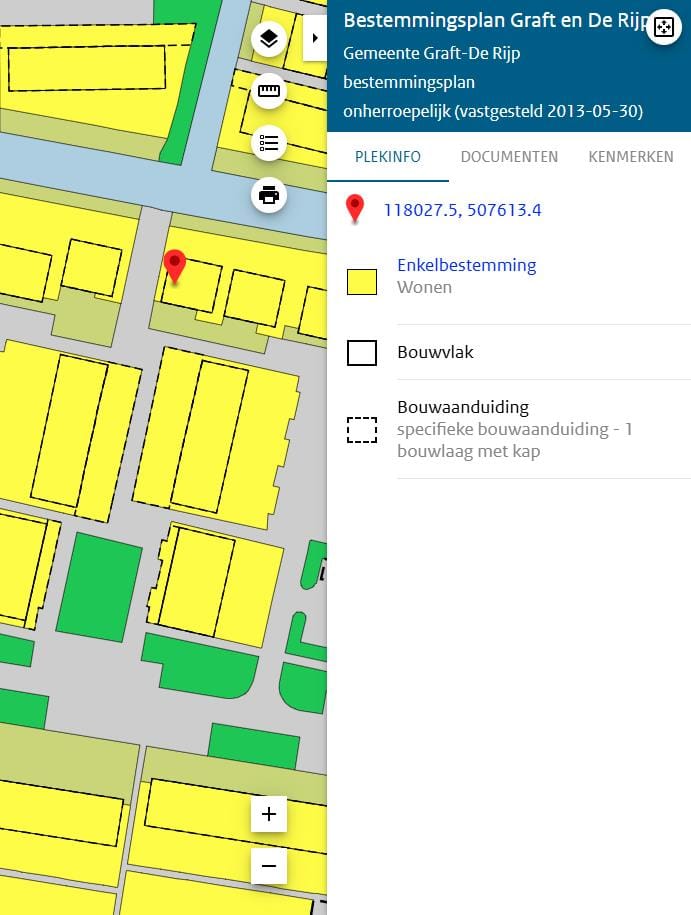Open the Enkelbestemming link
691x915 pixels.
click(466, 265)
